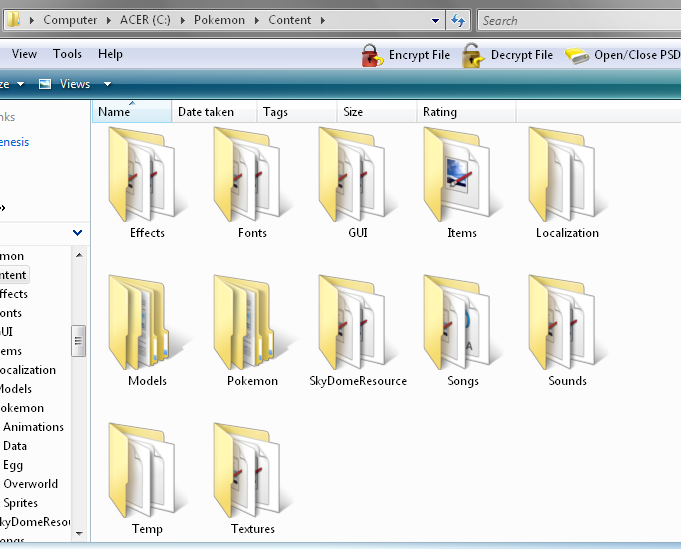
Task: Expand the arrow after Computer breadcrumb
Action: tap(109, 20)
